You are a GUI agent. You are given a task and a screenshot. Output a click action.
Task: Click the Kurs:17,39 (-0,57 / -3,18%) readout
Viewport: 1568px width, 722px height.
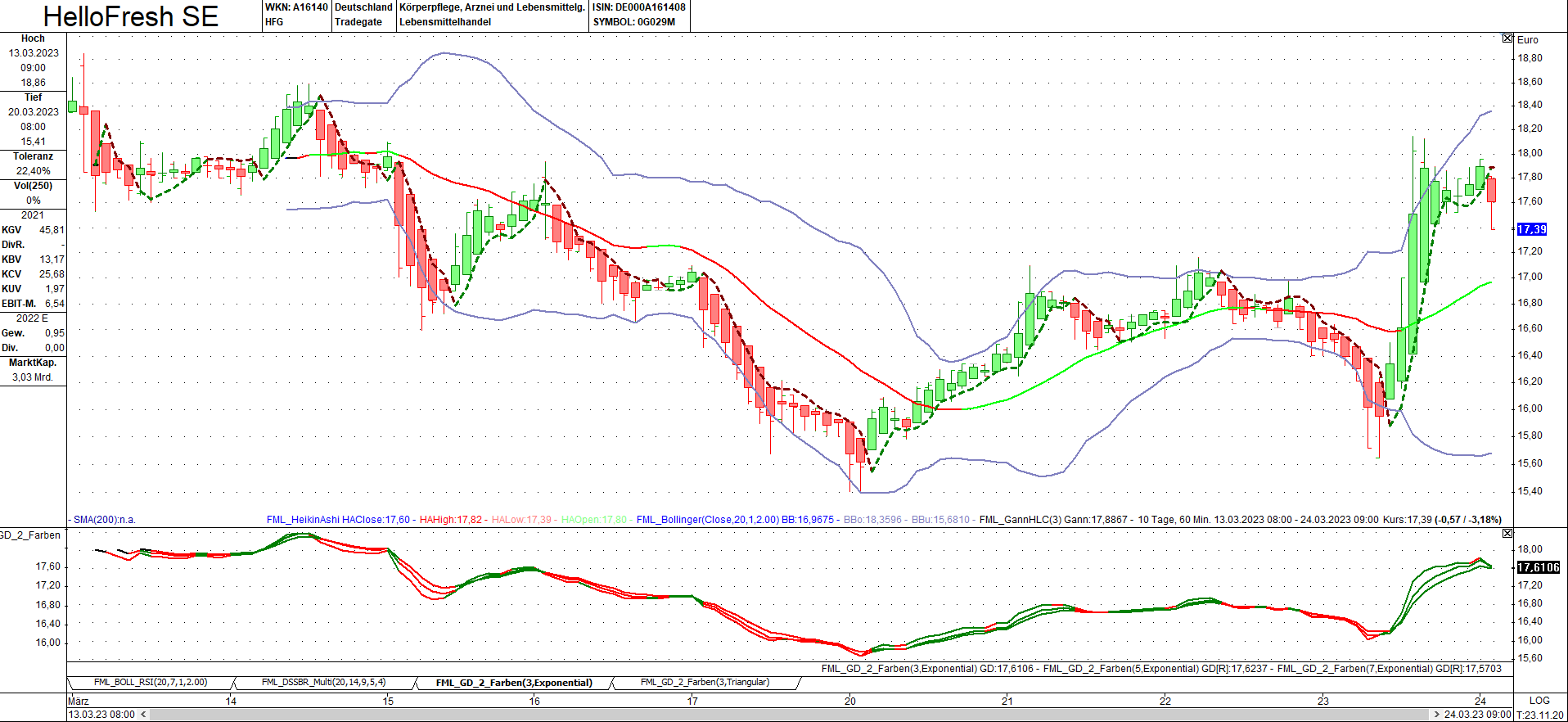[x=1442, y=520]
